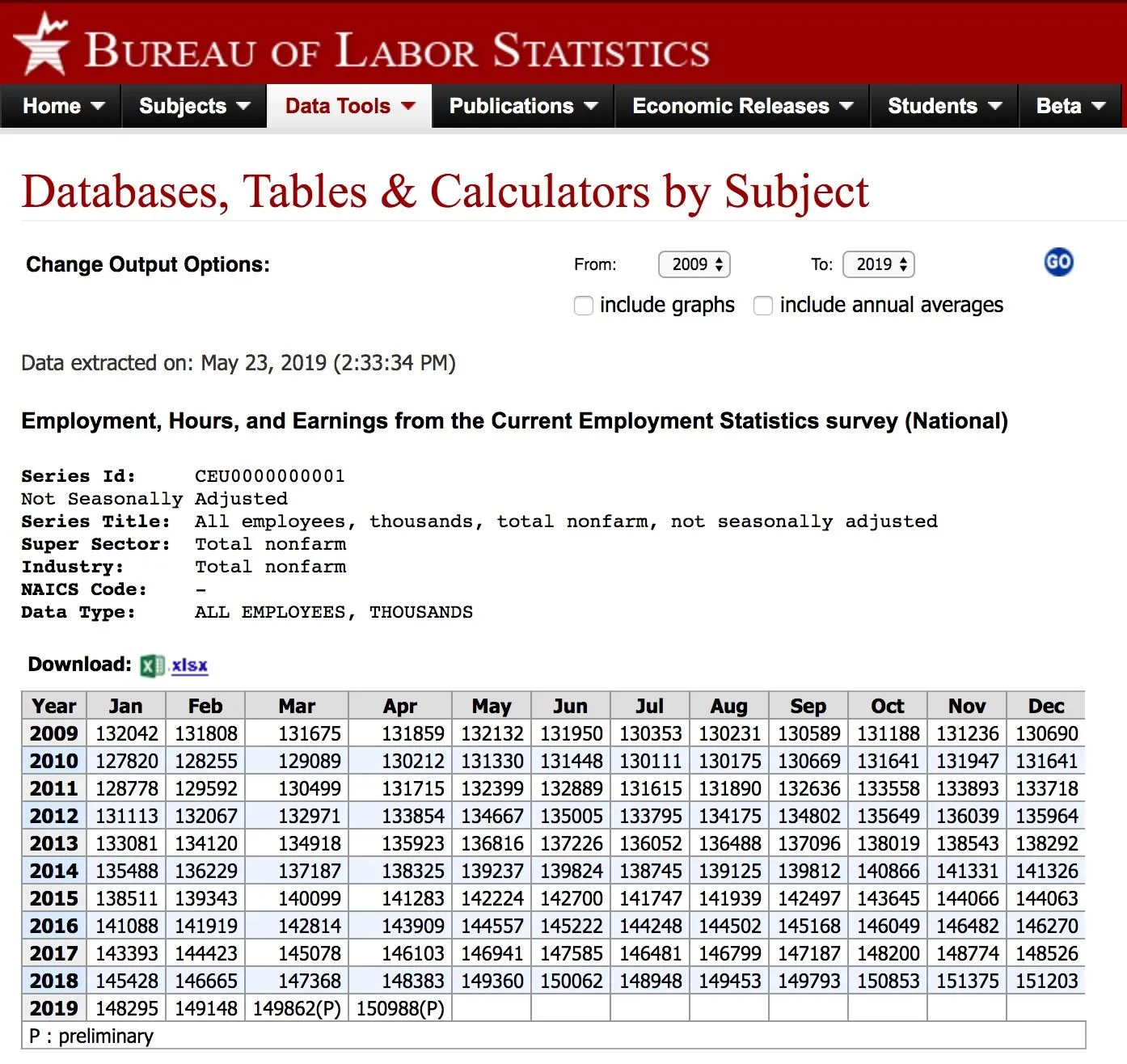The height and width of the screenshot is (1064, 1127).
Task: Download the data via xlsx link
Action: [190, 665]
